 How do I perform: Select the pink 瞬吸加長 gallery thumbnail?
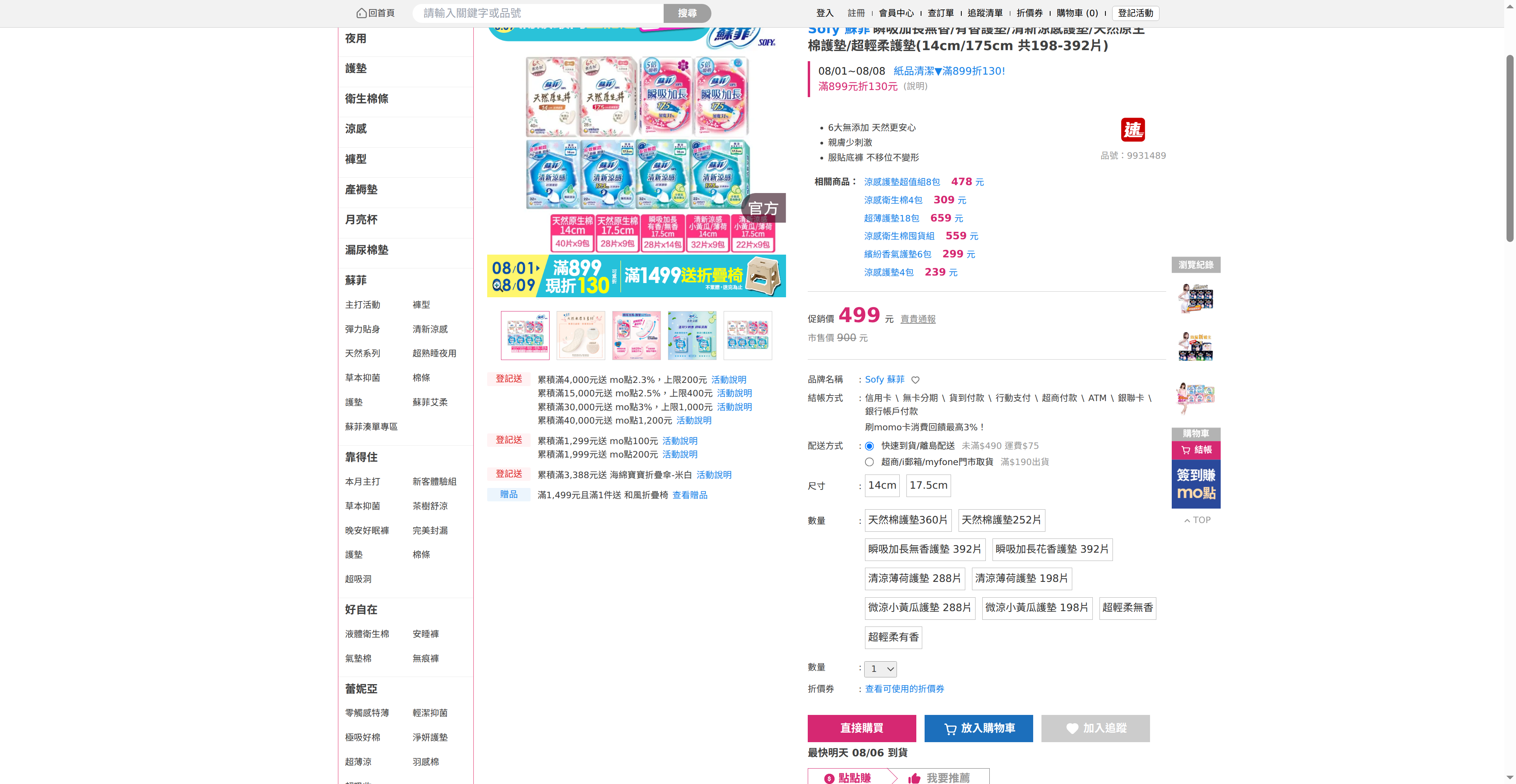point(636,336)
